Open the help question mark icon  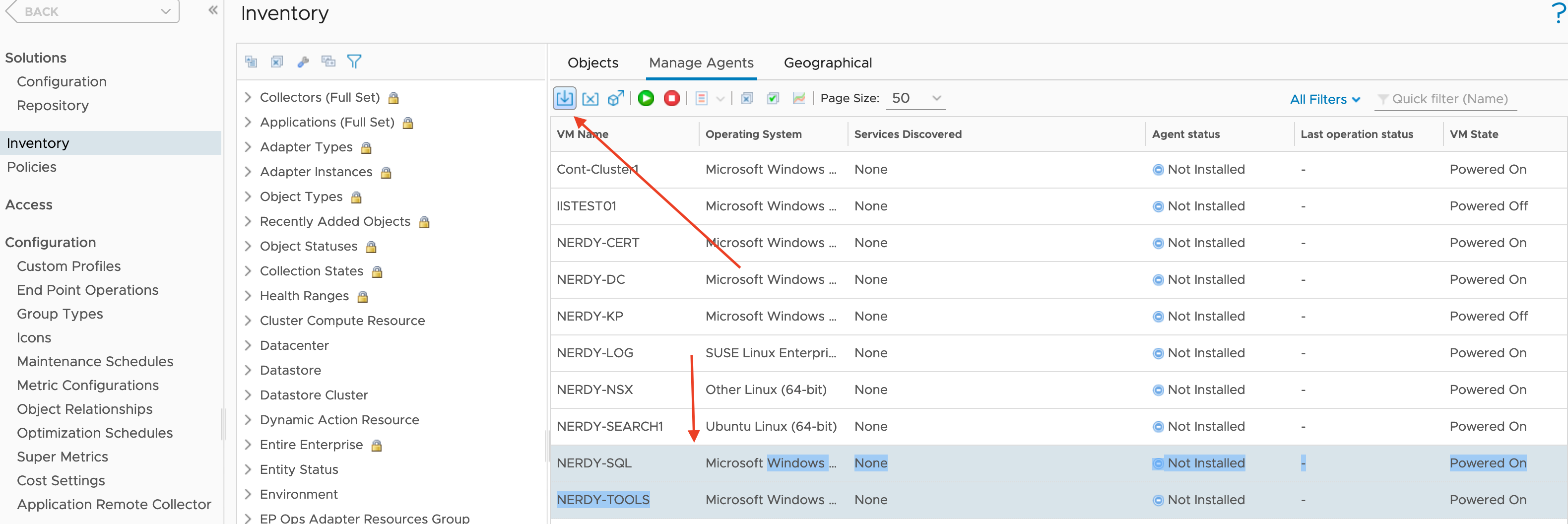[1558, 12]
